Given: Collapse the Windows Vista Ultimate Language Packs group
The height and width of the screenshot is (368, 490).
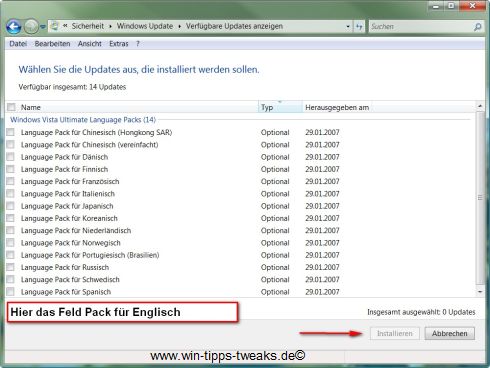Looking at the screenshot, I should 83,120.
